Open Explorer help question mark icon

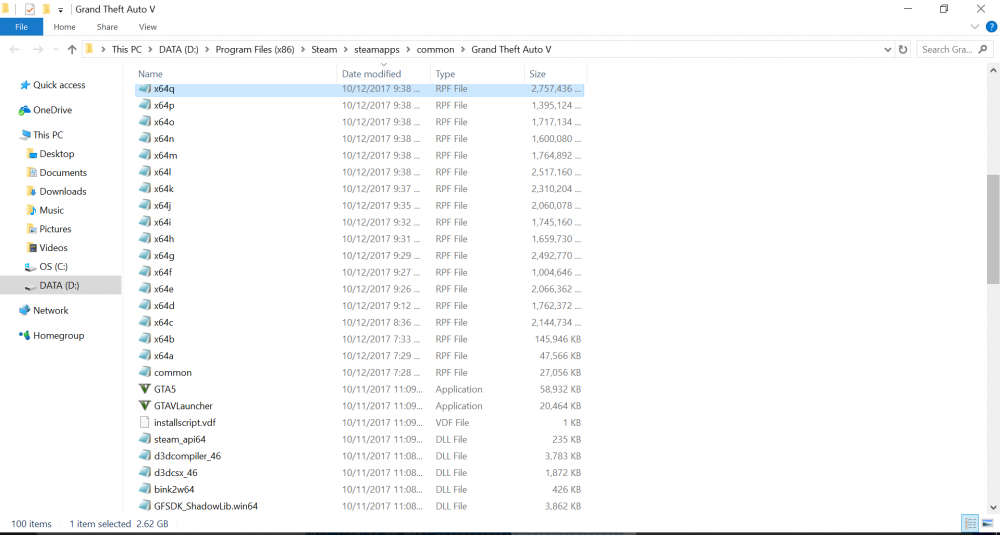pyautogui.click(x=991, y=27)
